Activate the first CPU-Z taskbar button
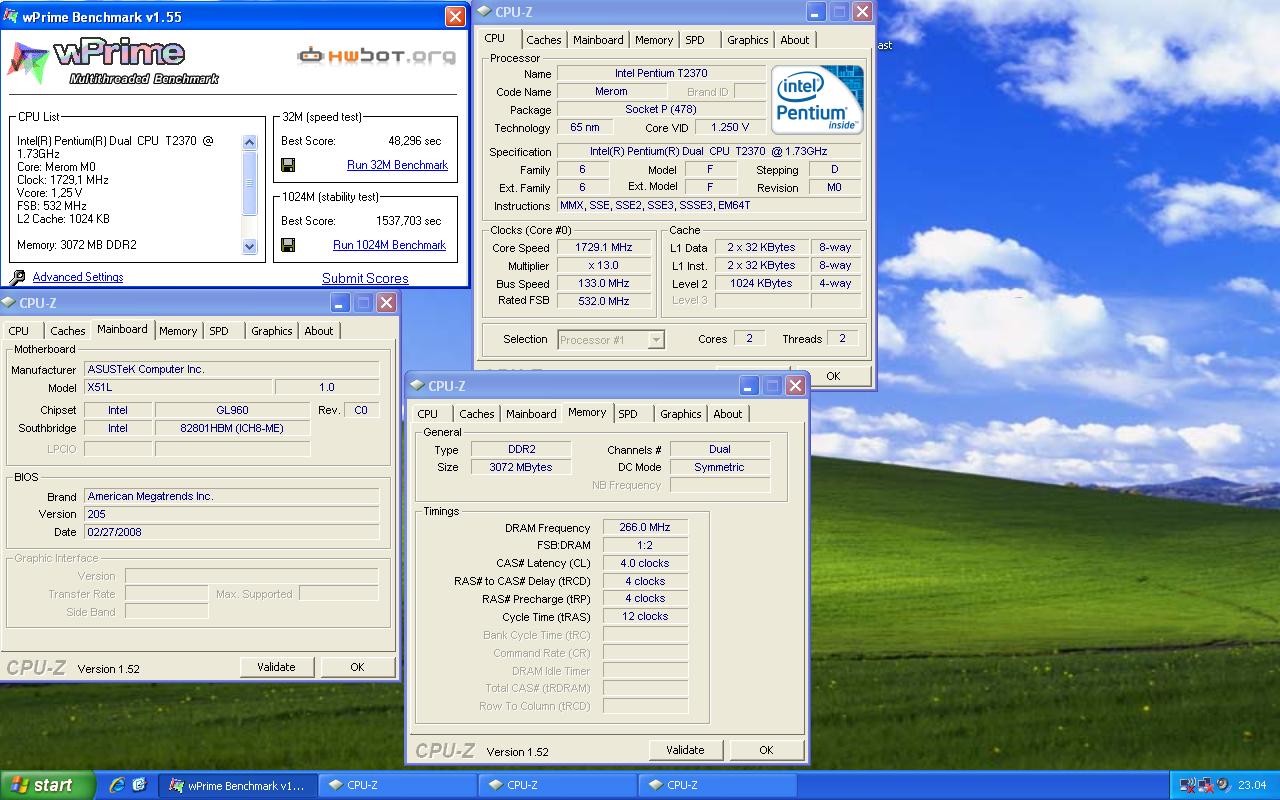The image size is (1280, 800). (398, 785)
